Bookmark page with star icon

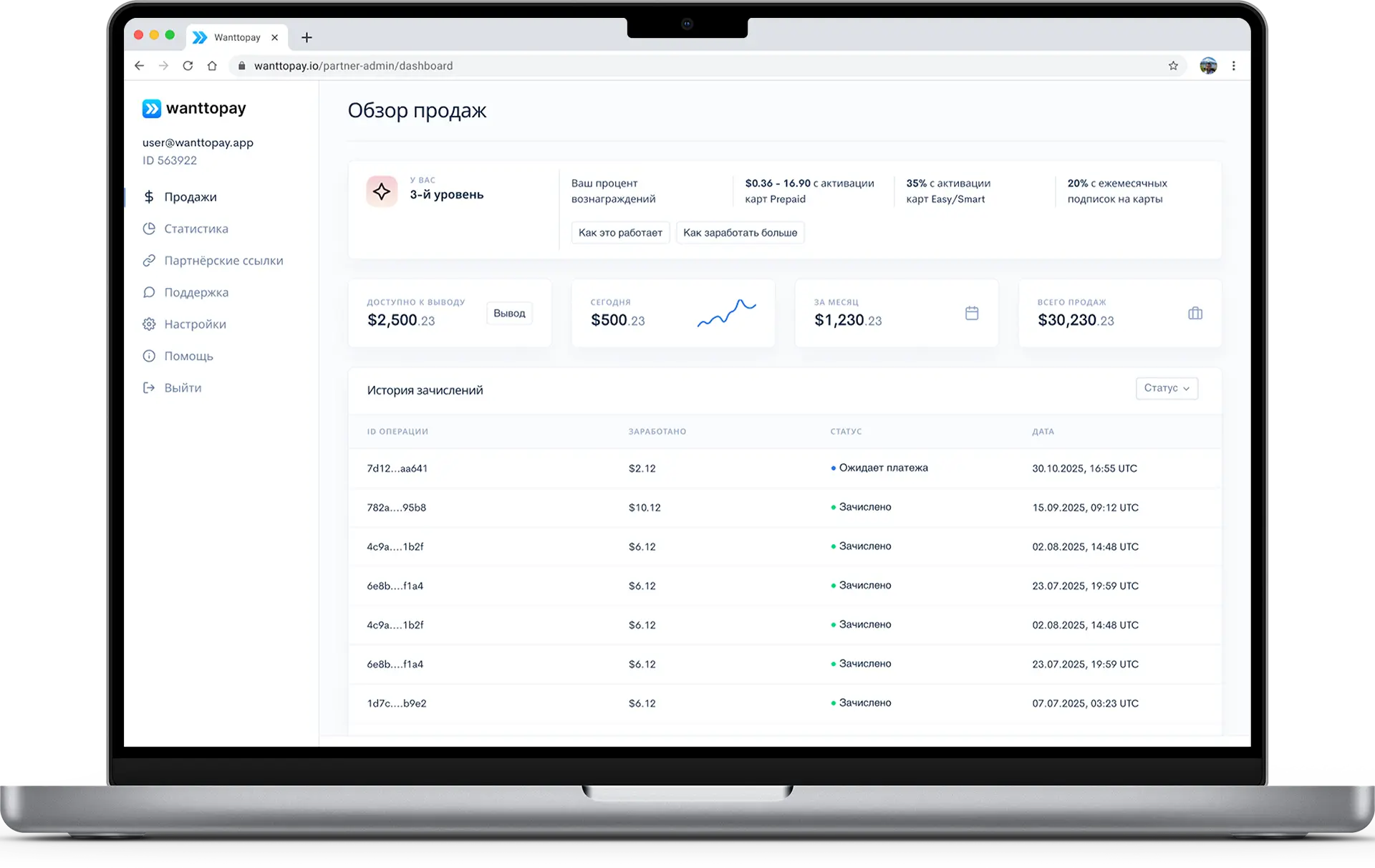(1173, 66)
